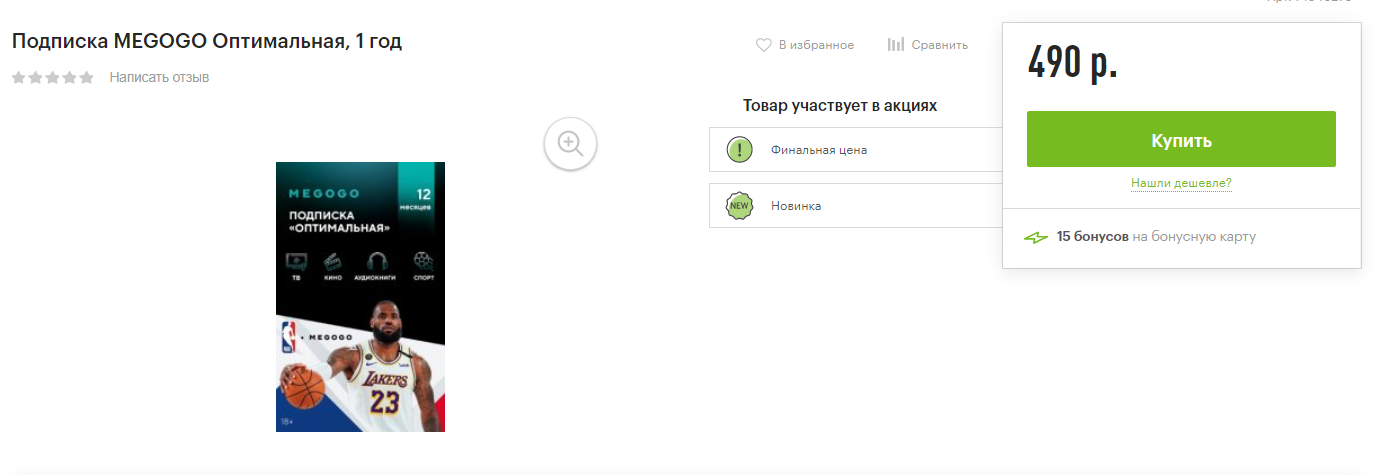Image resolution: width=1377 pixels, height=475 pixels.
Task: Open the Новинка promotion row
Action: [856, 206]
